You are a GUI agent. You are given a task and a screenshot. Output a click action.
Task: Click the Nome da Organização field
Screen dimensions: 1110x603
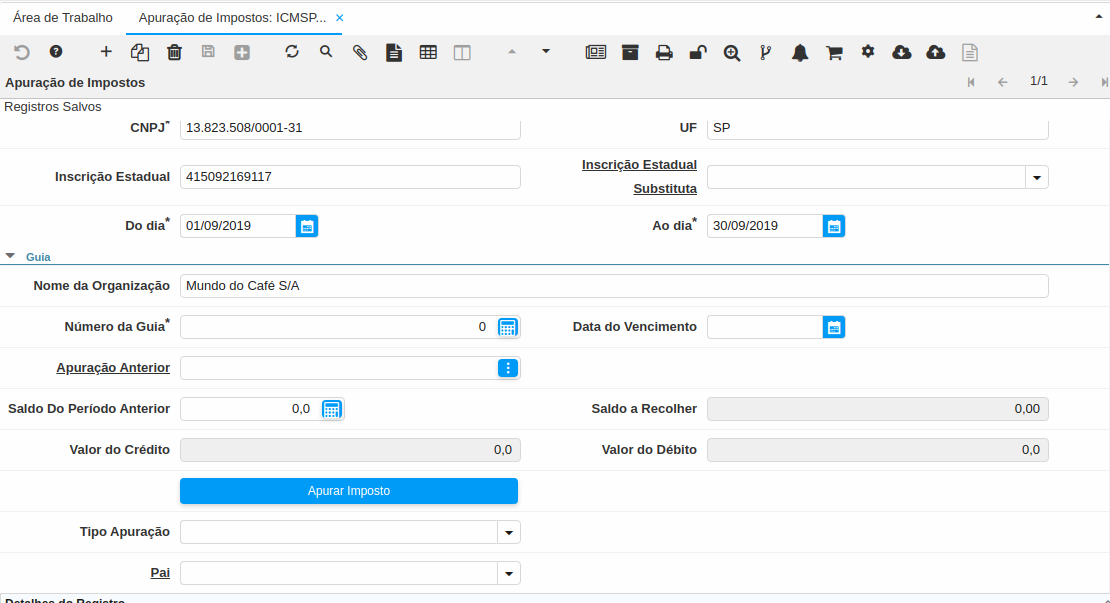(613, 286)
